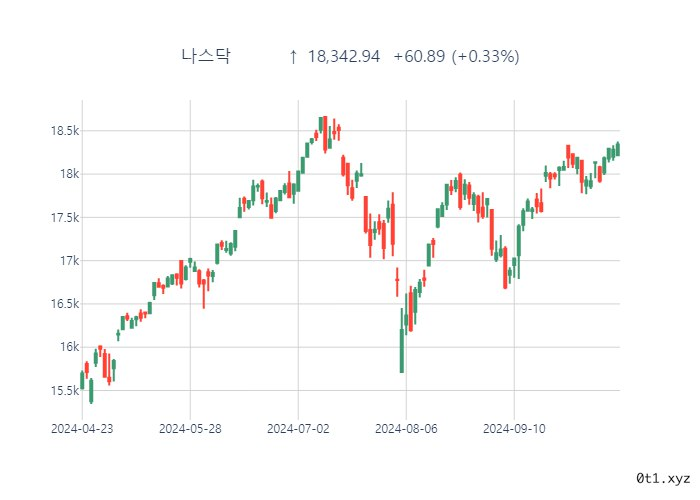Click the index value 18,342.94
The width and height of the screenshot is (700, 500).
click(344, 57)
